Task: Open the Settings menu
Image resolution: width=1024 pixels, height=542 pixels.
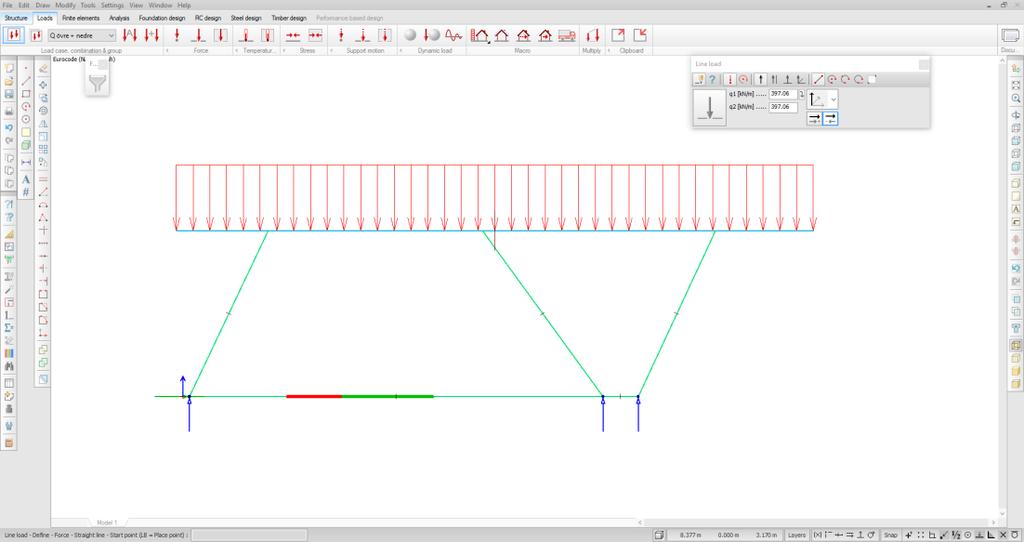Action: [x=112, y=5]
